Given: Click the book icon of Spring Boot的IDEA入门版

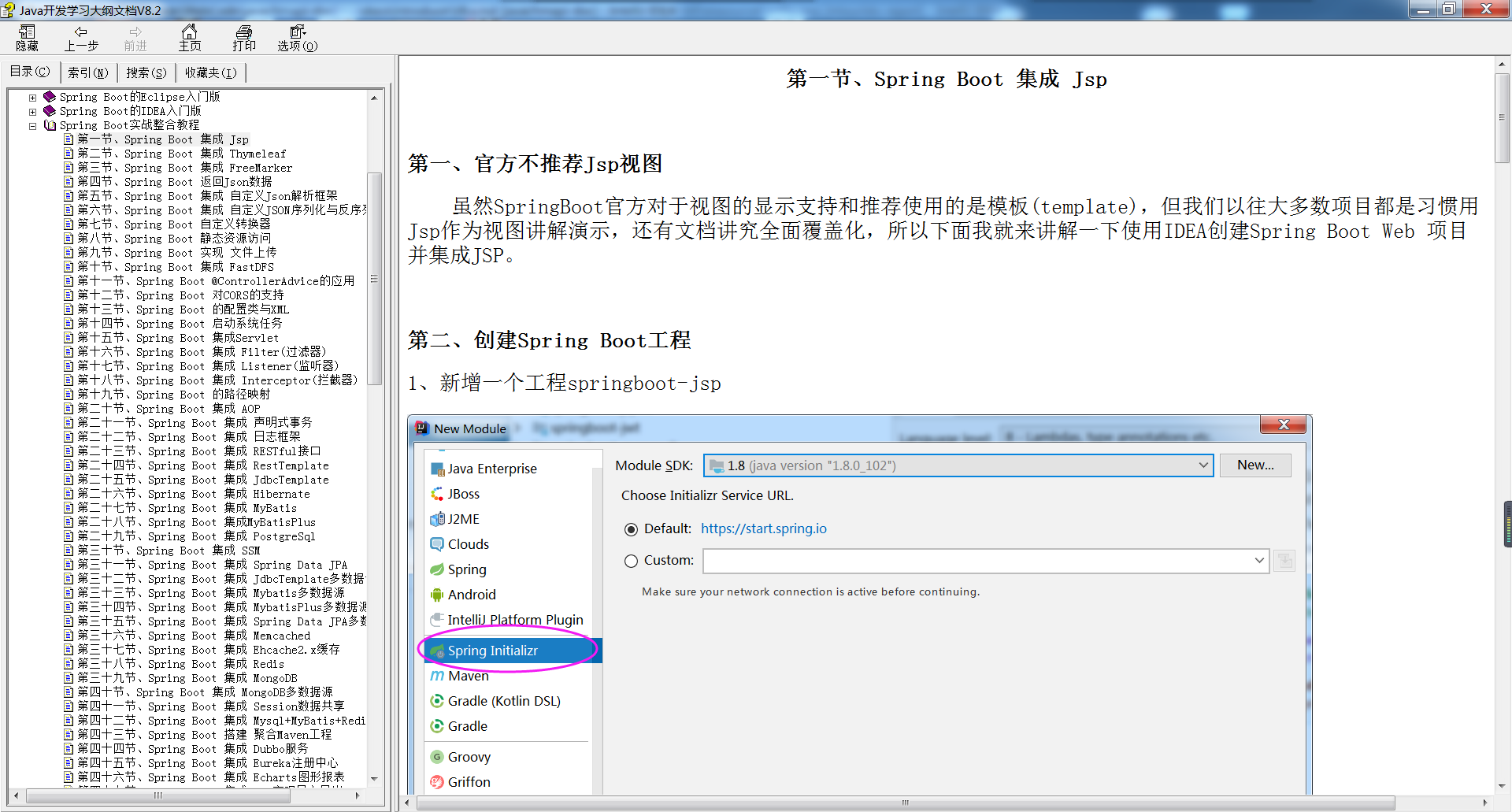Looking at the screenshot, I should [50, 111].
